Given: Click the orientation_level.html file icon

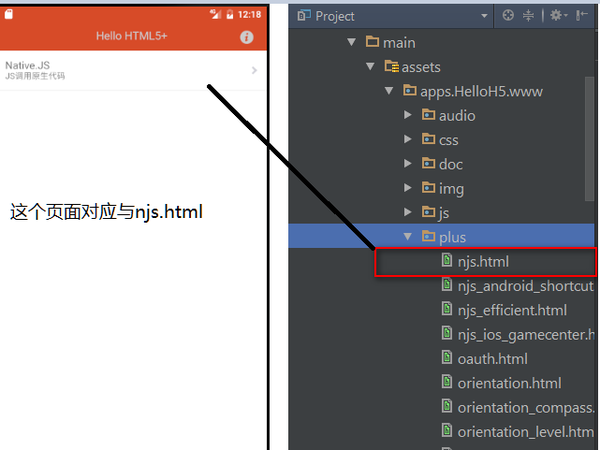Looking at the screenshot, I should coord(447,430).
